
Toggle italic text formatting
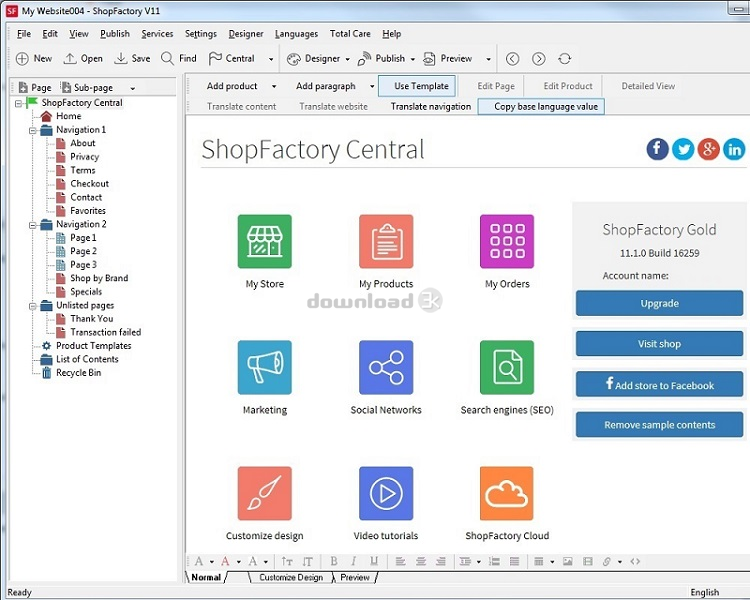(x=354, y=561)
